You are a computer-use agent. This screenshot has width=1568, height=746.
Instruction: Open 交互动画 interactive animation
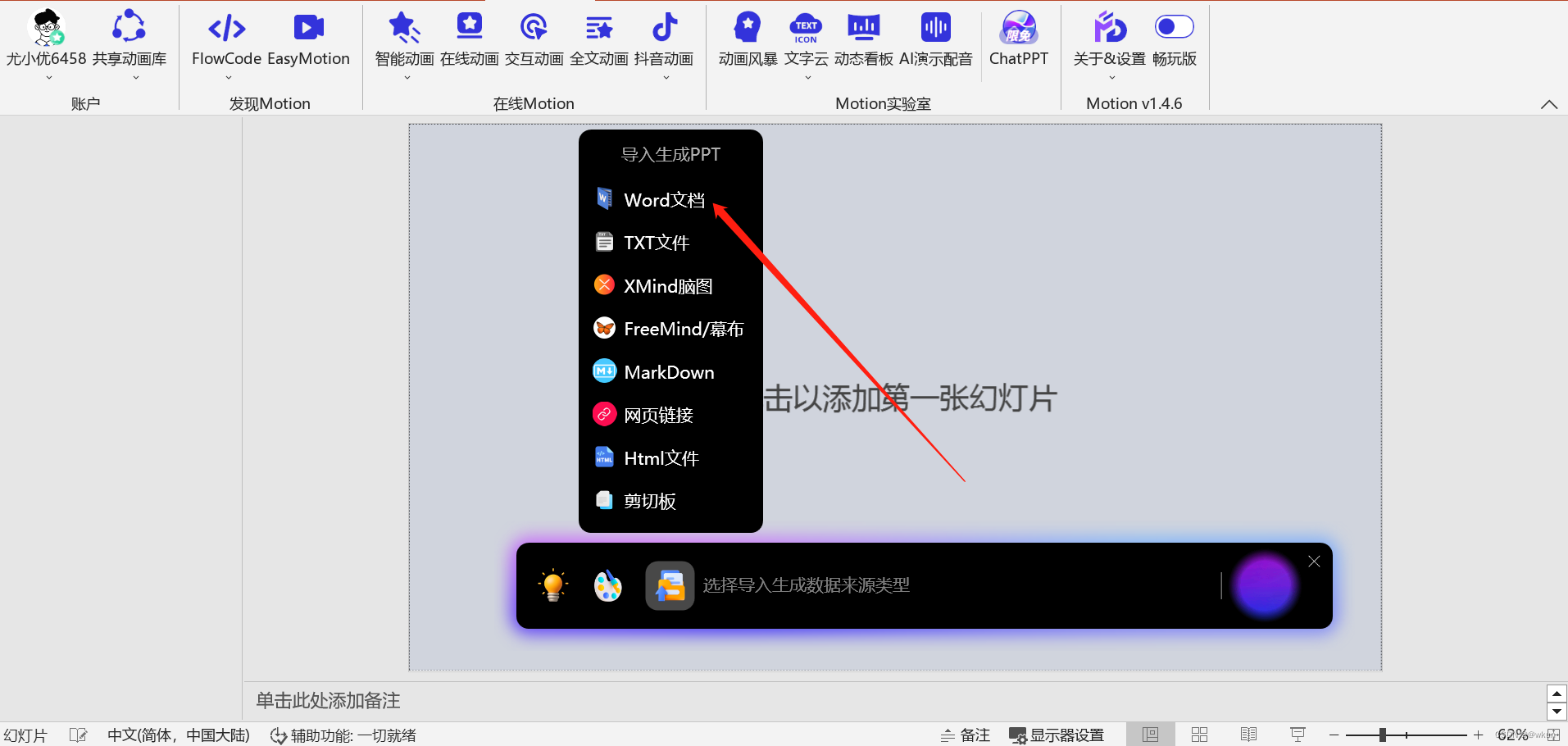[534, 39]
